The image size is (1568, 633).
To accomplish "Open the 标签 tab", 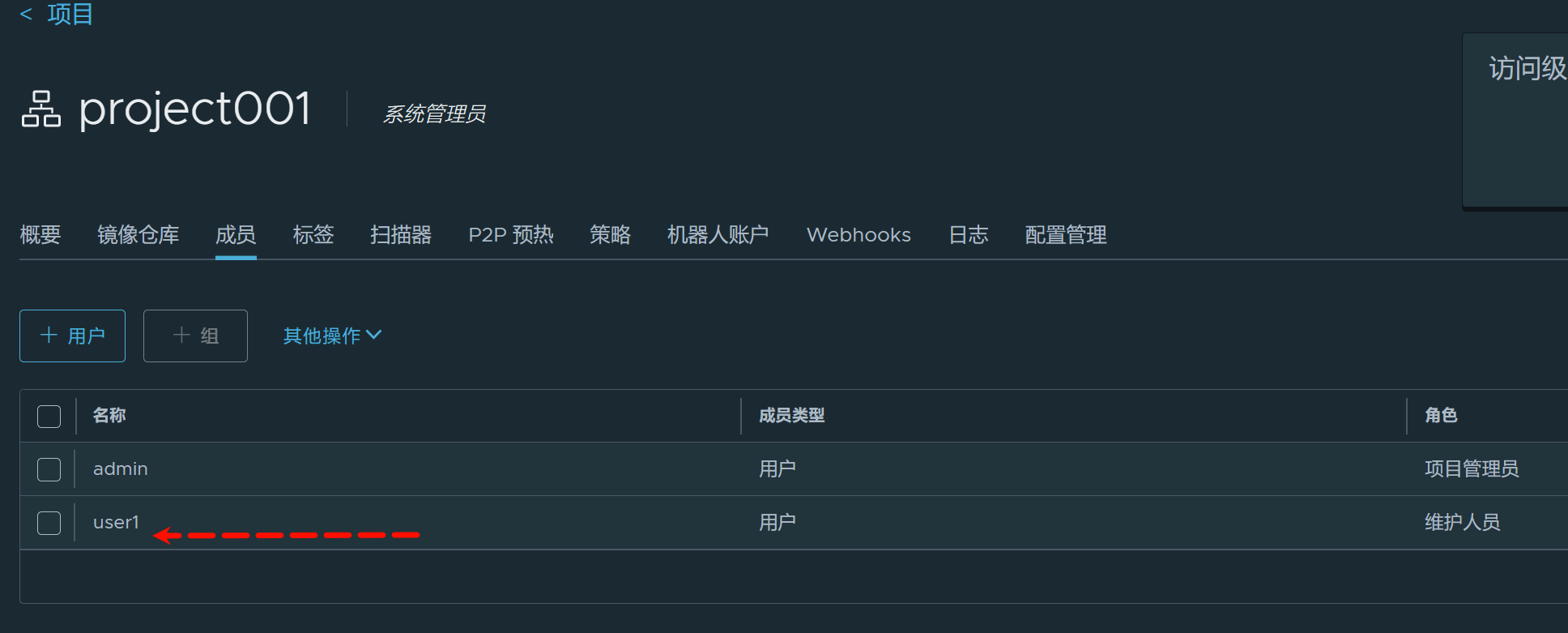I will (313, 235).
